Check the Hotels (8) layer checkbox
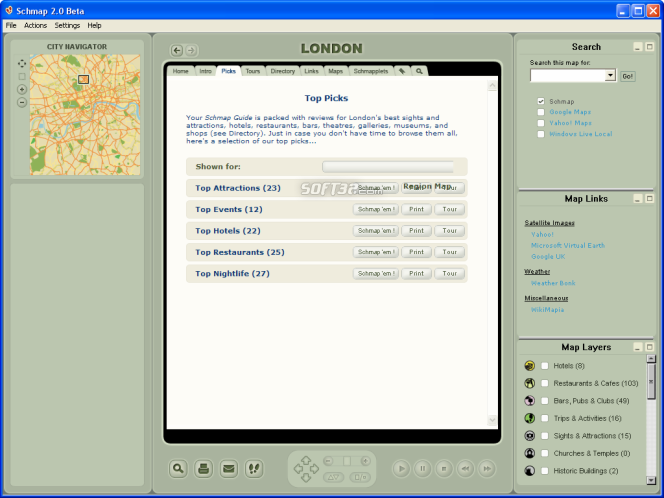This screenshot has width=664, height=498. 545,366
